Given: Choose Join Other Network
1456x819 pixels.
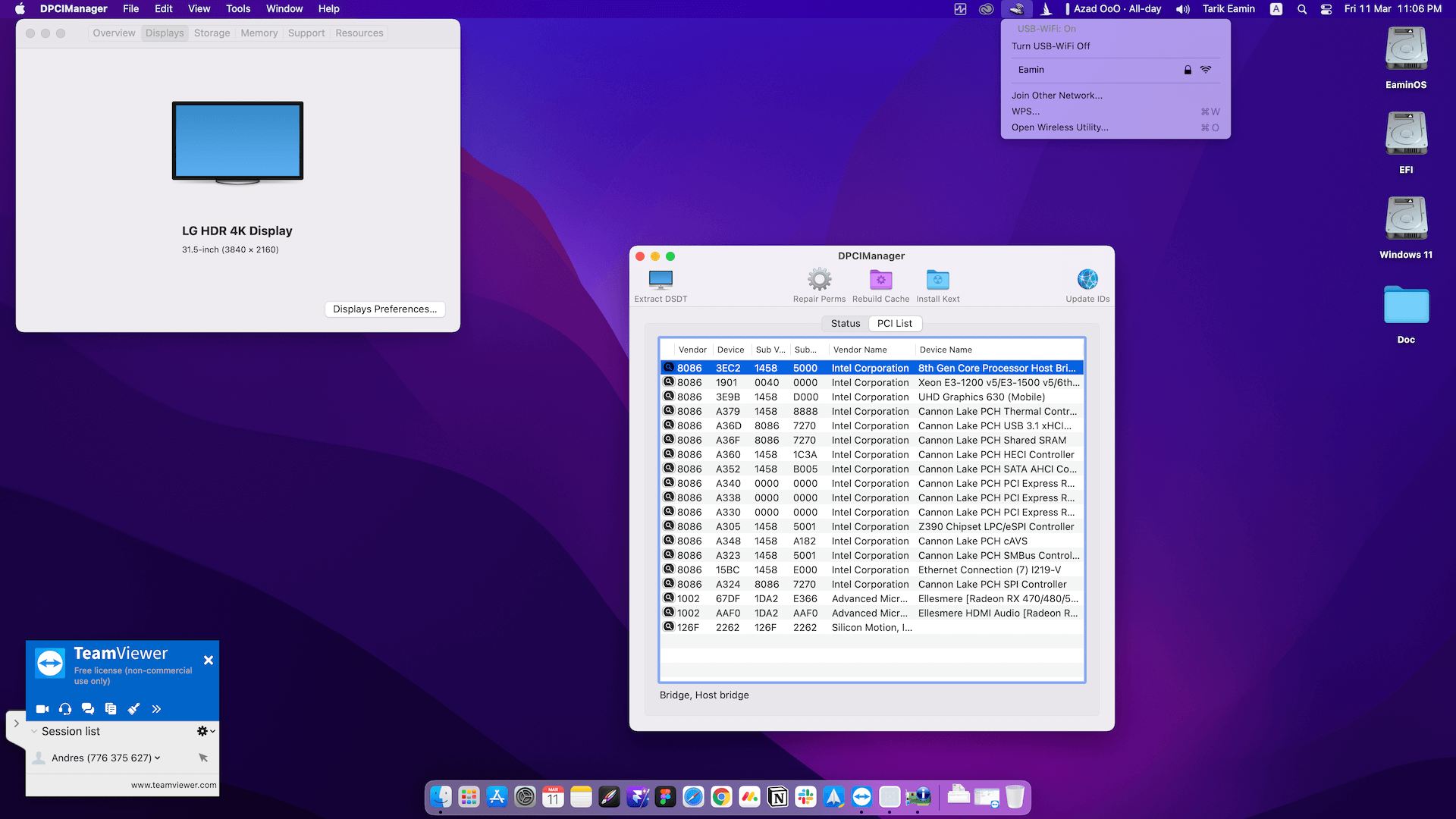Looking at the screenshot, I should 1116,96.
